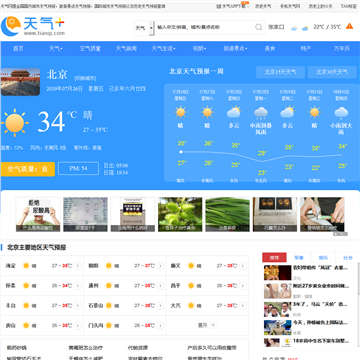Click the arrow icon in the 朝阳 row
360x360 pixels.
160,266
